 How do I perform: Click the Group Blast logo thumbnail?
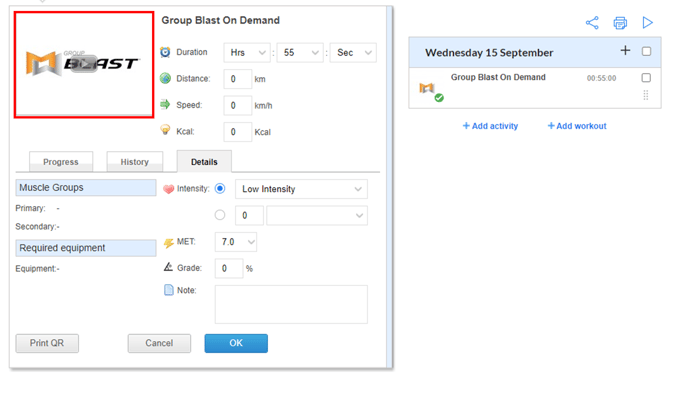tap(84, 65)
